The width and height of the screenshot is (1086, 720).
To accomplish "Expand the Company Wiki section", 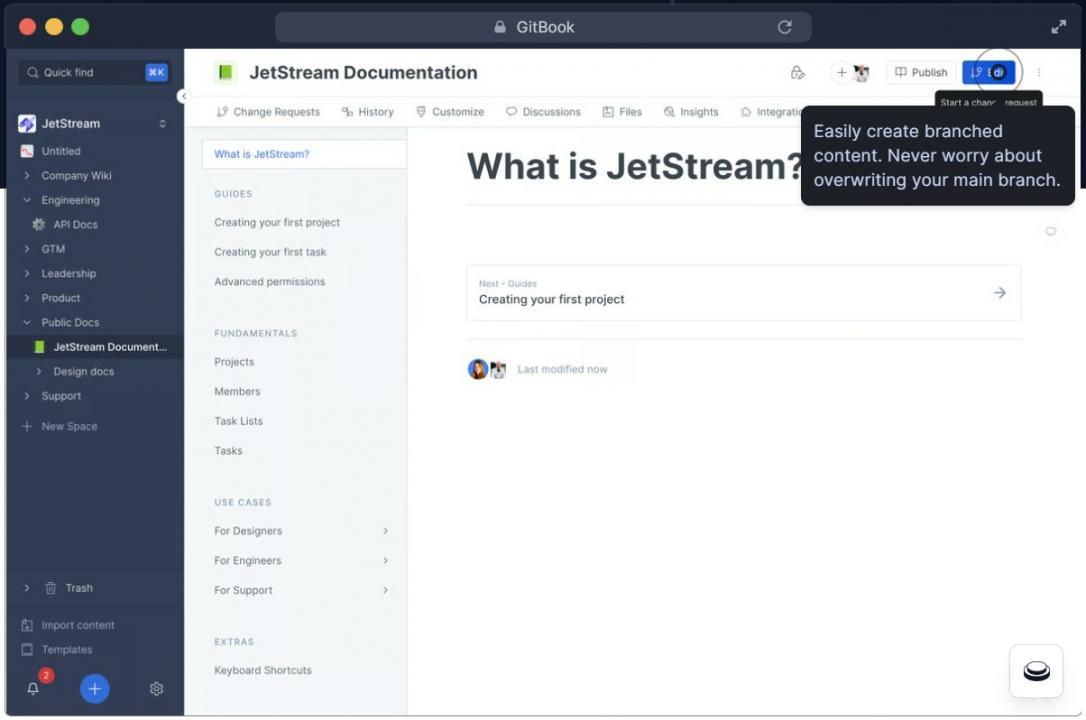I will tap(27, 176).
